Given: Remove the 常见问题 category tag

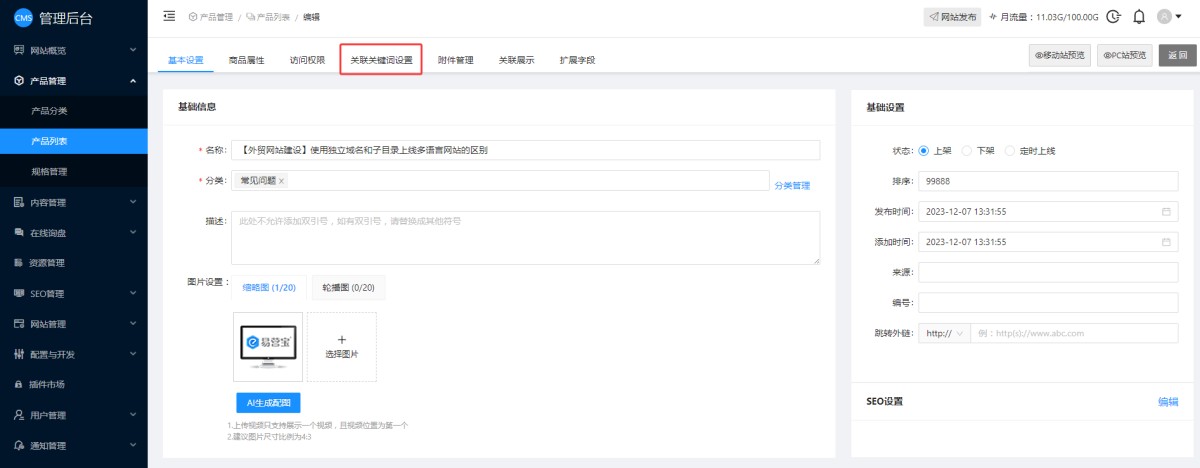Looking at the screenshot, I should coord(281,181).
